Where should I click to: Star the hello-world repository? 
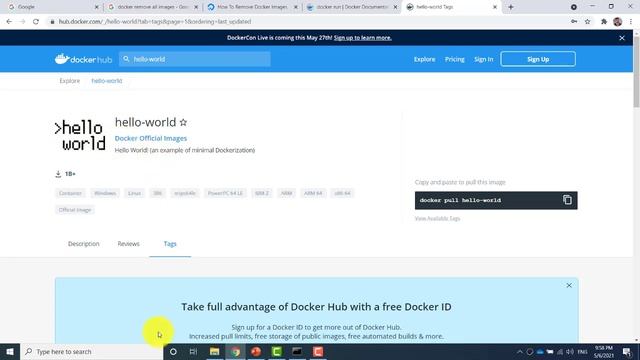[183, 122]
